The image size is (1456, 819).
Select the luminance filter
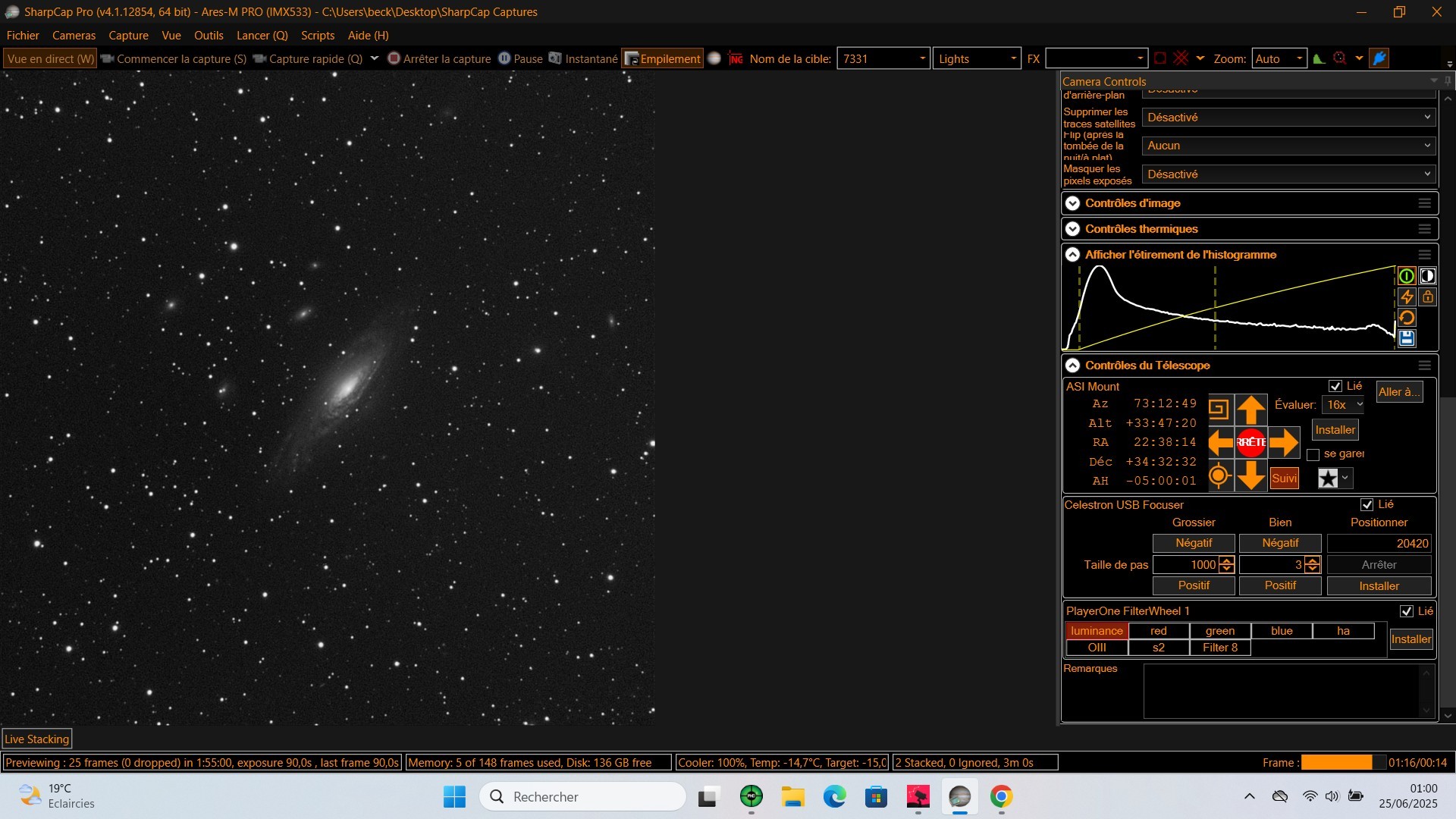click(1097, 631)
